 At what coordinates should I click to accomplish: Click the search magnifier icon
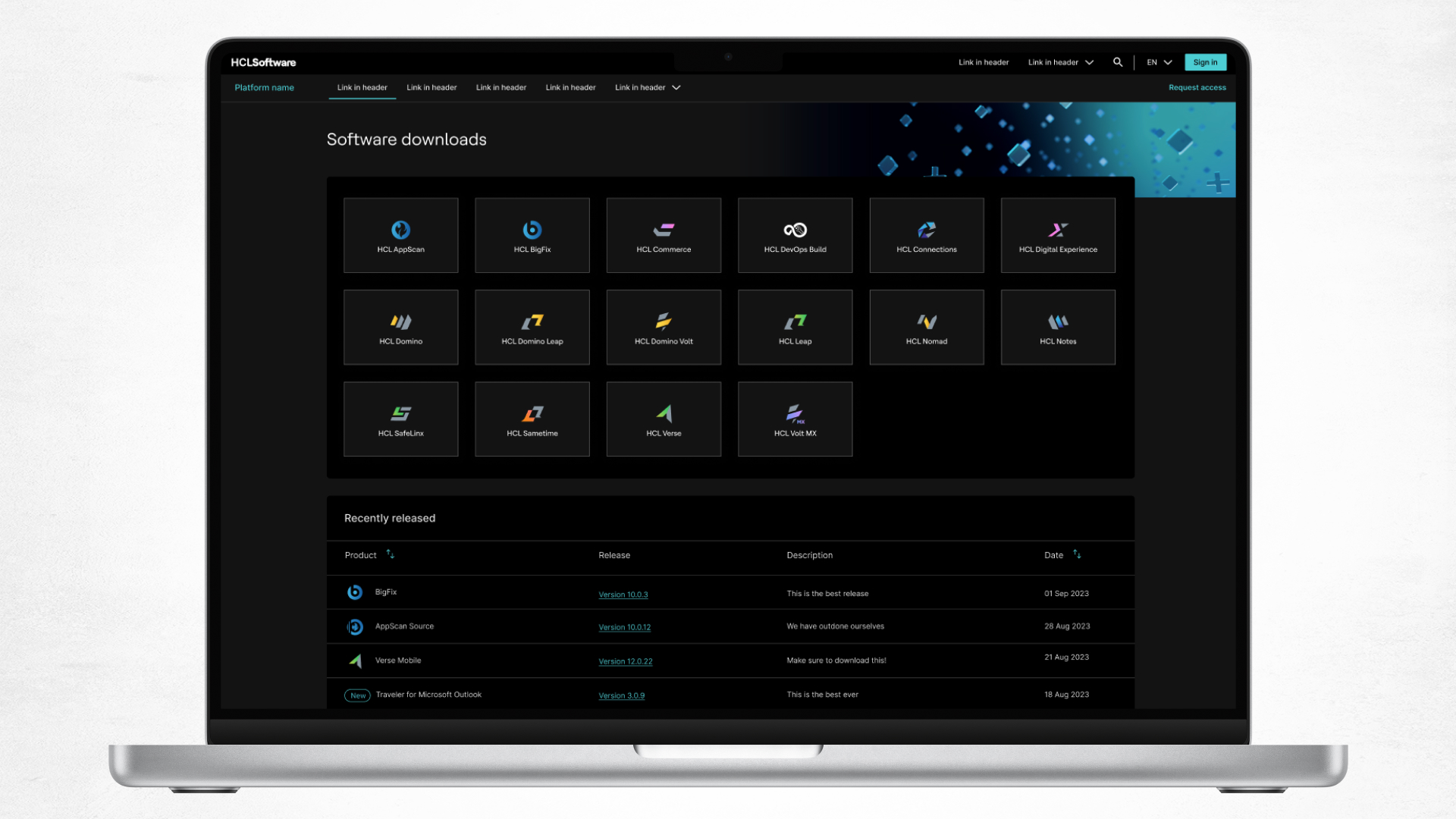point(1118,62)
